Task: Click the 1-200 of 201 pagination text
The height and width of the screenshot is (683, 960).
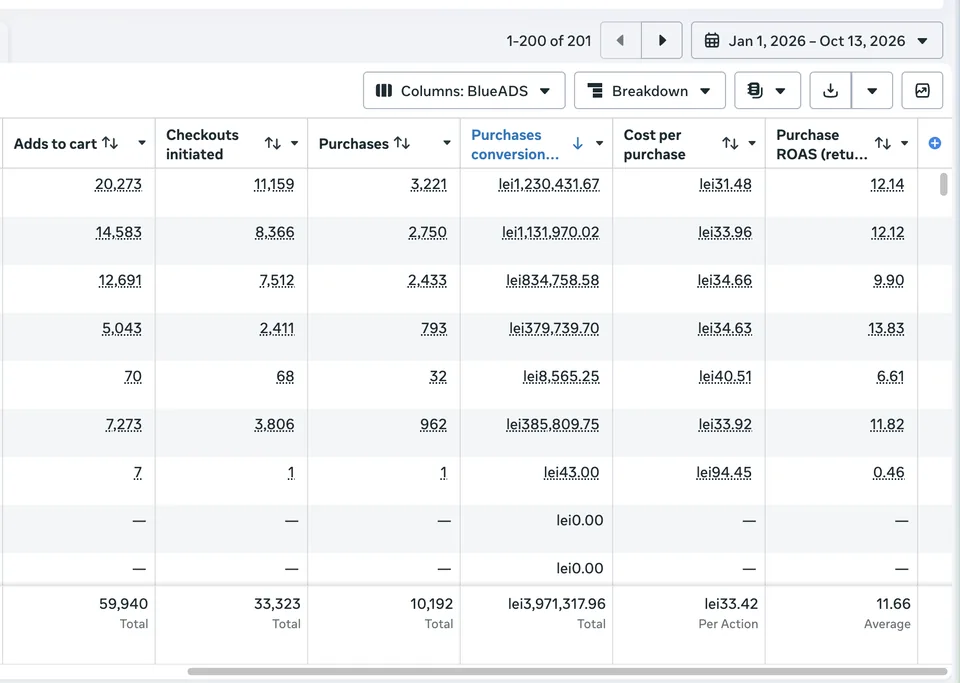Action: [x=549, y=41]
